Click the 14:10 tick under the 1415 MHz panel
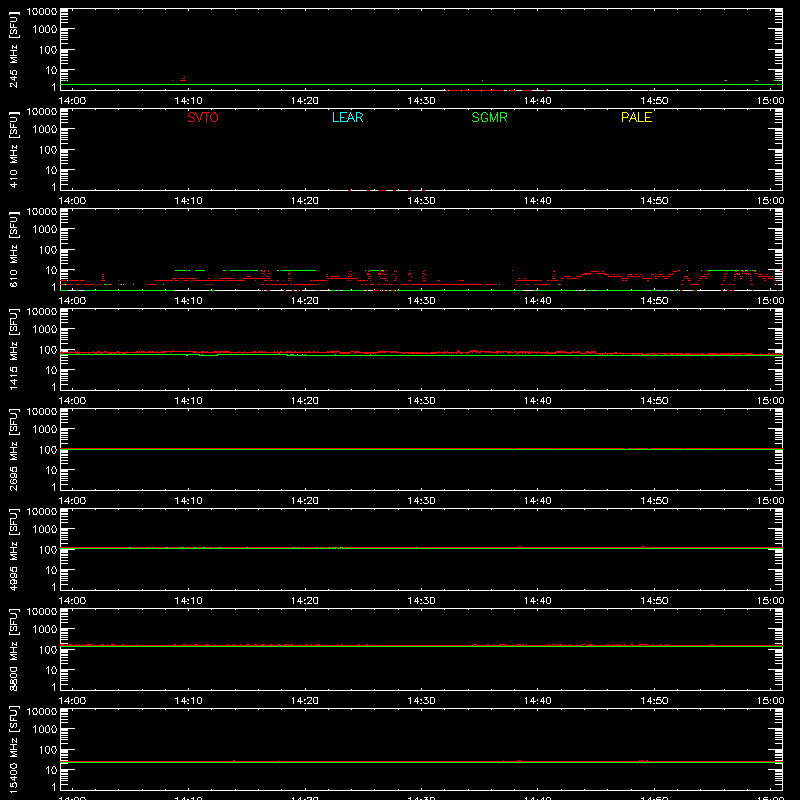The image size is (800, 800). pyautogui.click(x=188, y=401)
